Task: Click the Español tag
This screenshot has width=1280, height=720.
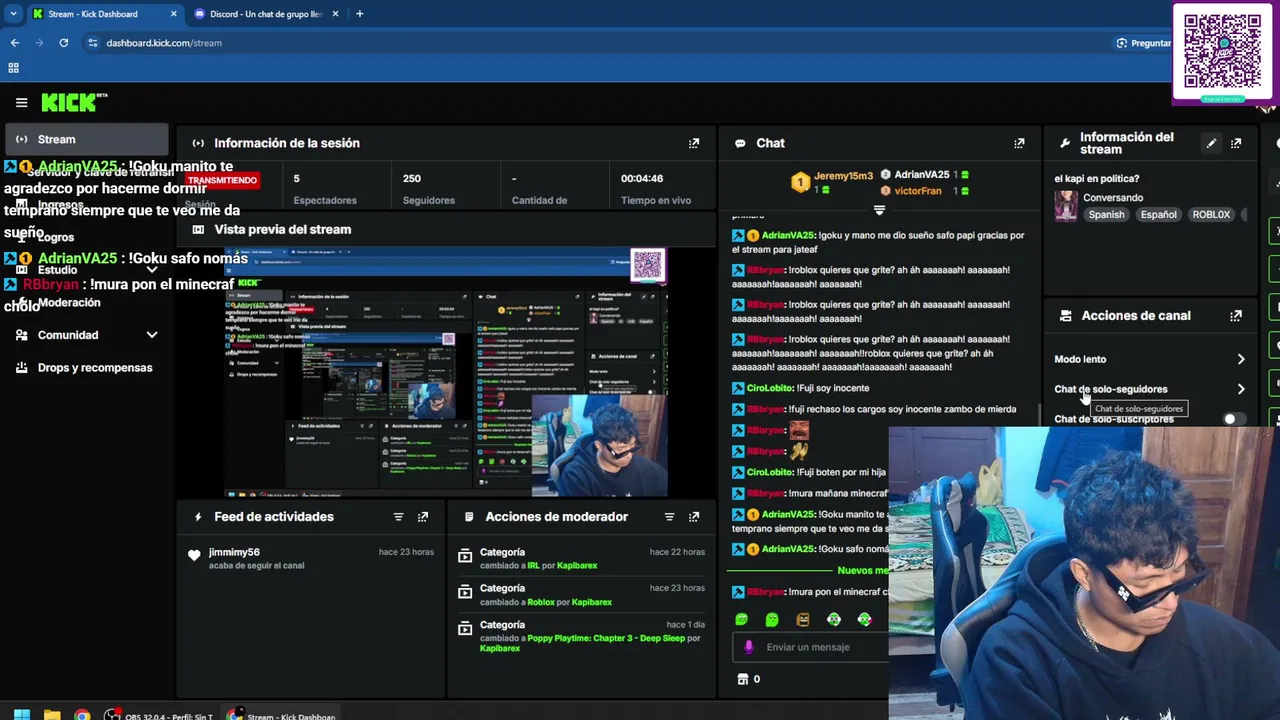Action: 1159,215
